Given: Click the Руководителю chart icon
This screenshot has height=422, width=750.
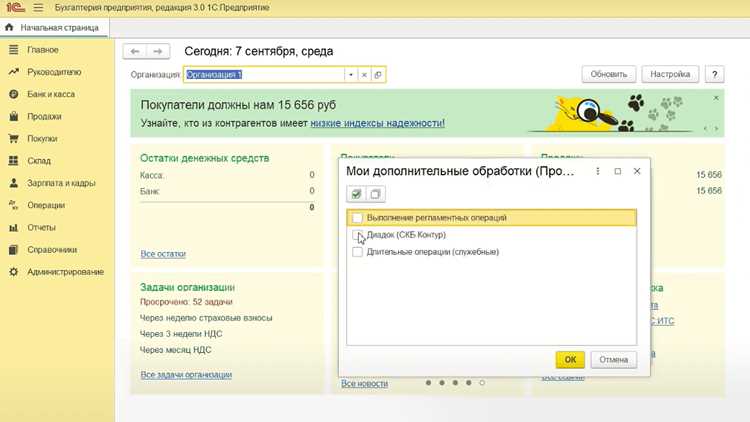Looking at the screenshot, I should [x=13, y=72].
